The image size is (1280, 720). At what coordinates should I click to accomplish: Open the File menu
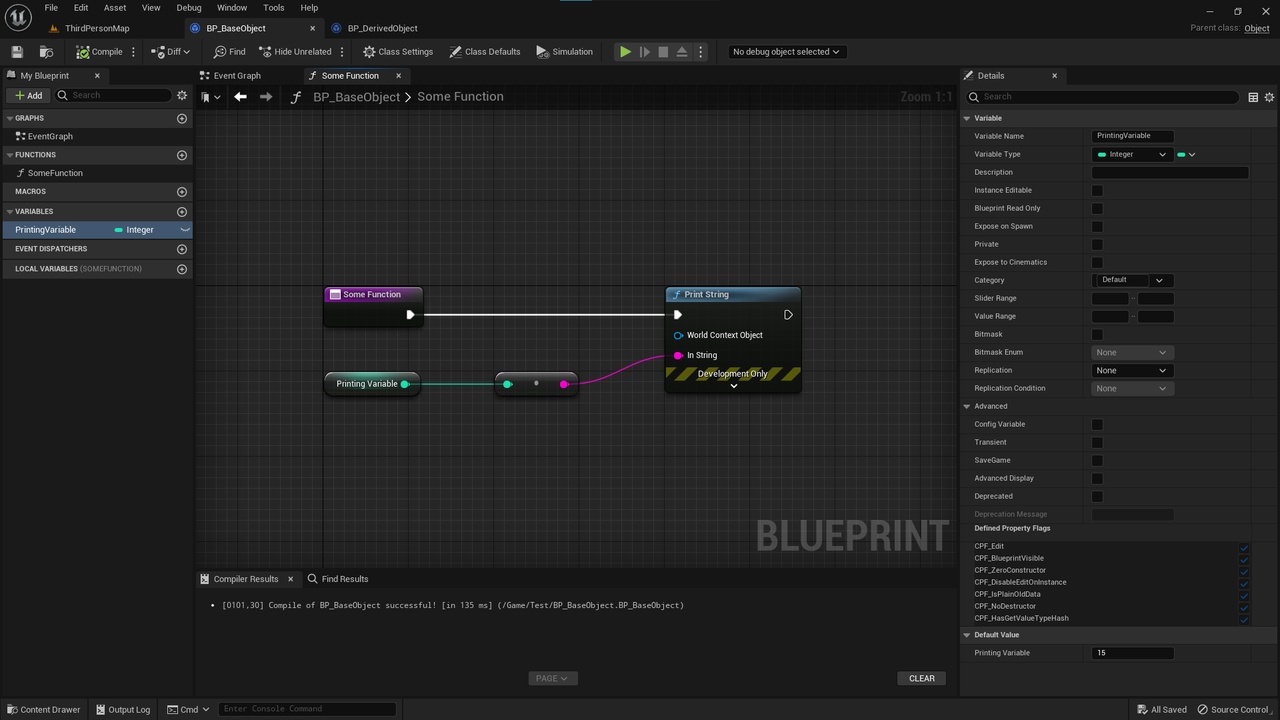(x=51, y=8)
